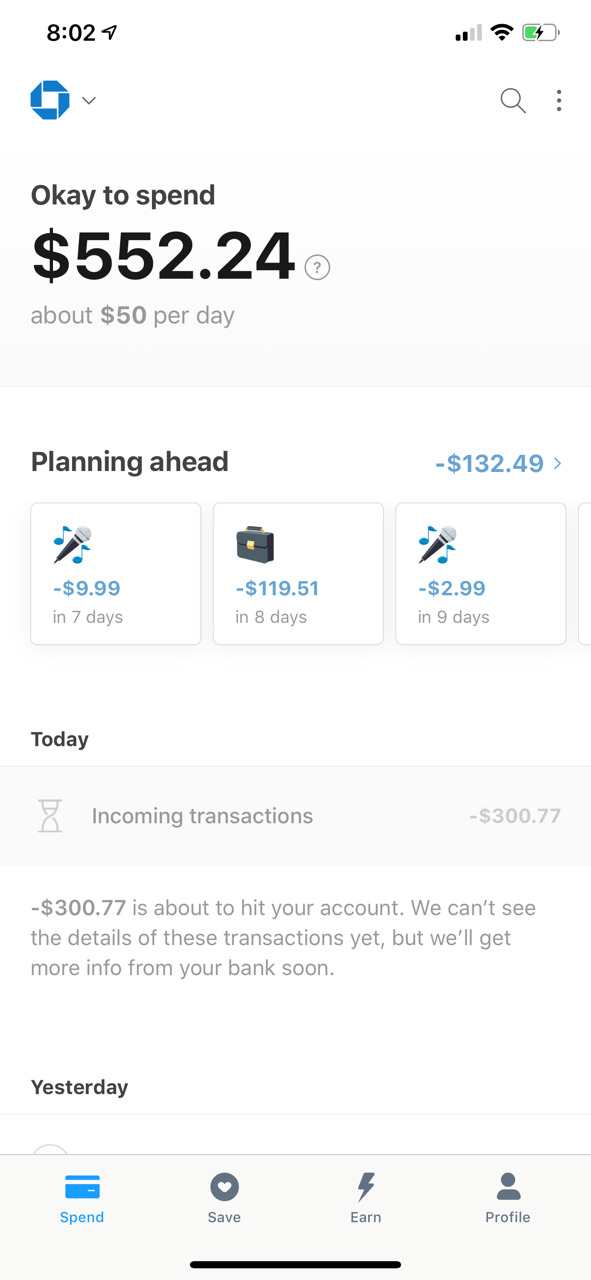Switch to the Profile tab
Screen dimensions: 591x1280
(508, 1199)
